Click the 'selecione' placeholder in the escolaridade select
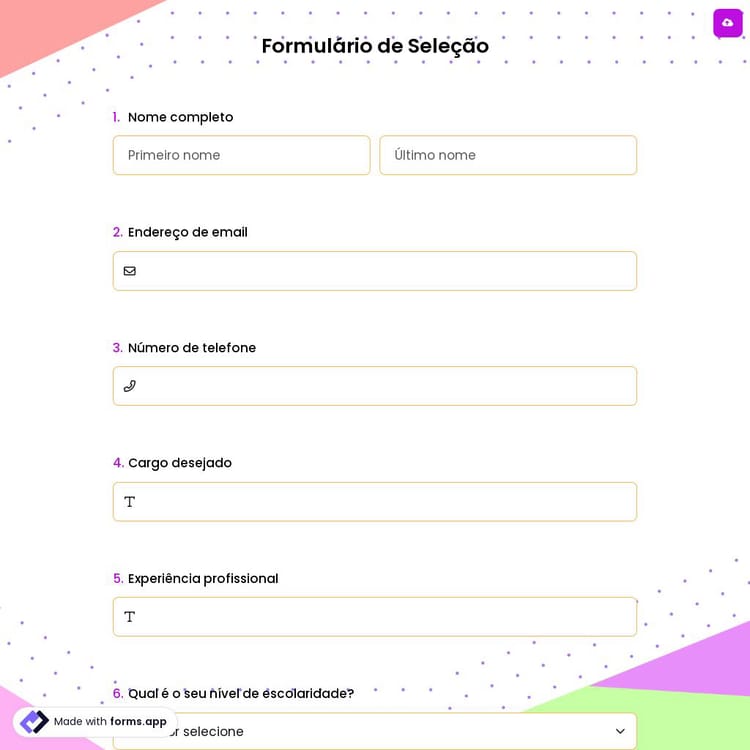Image resolution: width=750 pixels, height=750 pixels. (x=214, y=732)
